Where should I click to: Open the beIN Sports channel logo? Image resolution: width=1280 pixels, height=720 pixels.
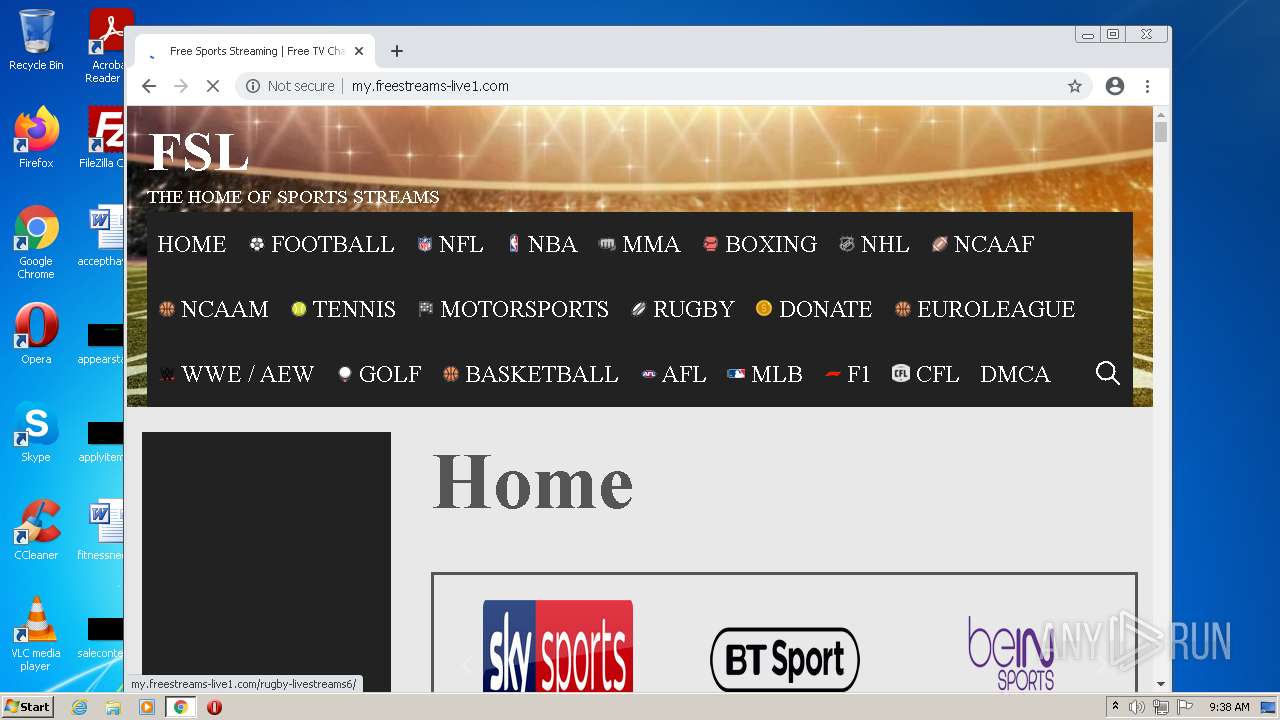[1011, 653]
